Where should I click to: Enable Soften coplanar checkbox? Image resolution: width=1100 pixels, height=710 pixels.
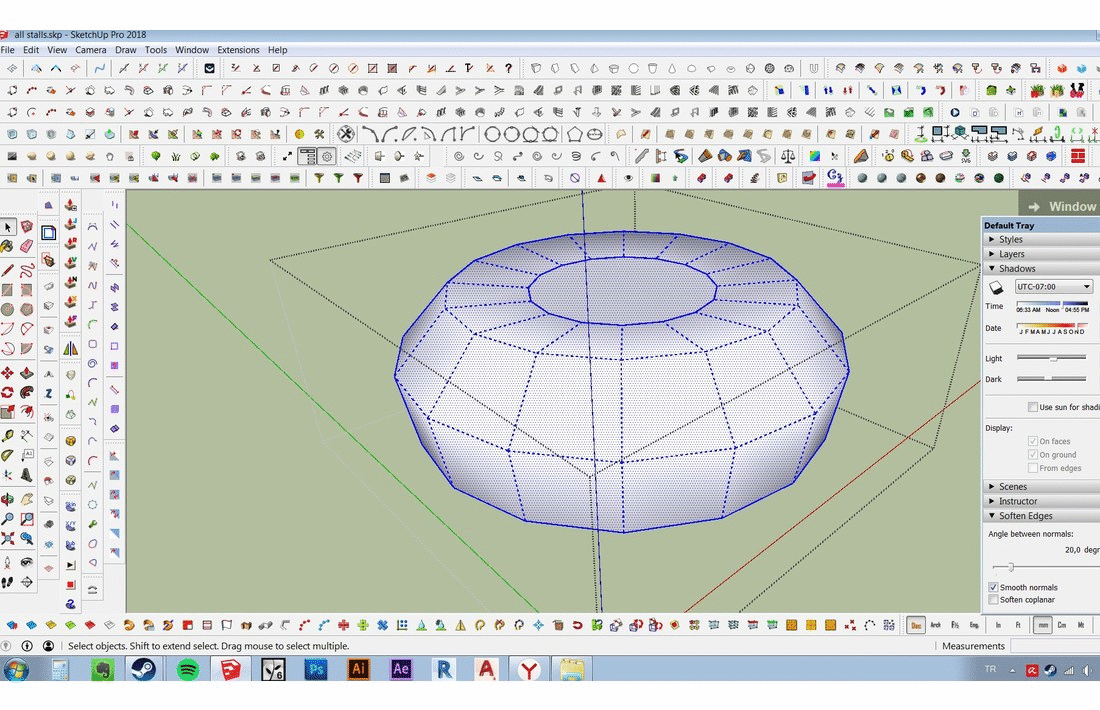[993, 600]
